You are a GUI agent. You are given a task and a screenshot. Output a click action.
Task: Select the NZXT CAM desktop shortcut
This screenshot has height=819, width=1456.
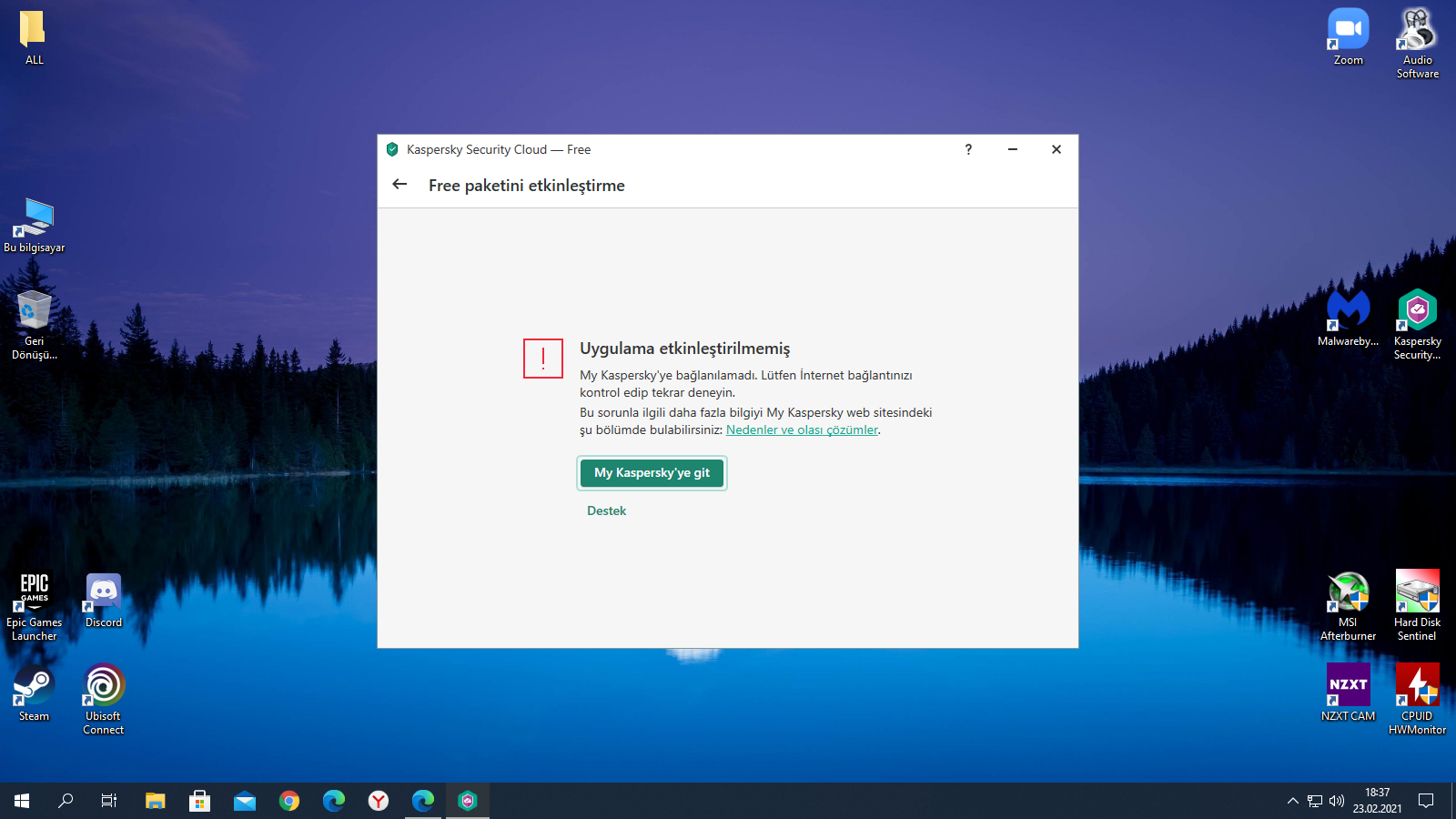(1349, 693)
